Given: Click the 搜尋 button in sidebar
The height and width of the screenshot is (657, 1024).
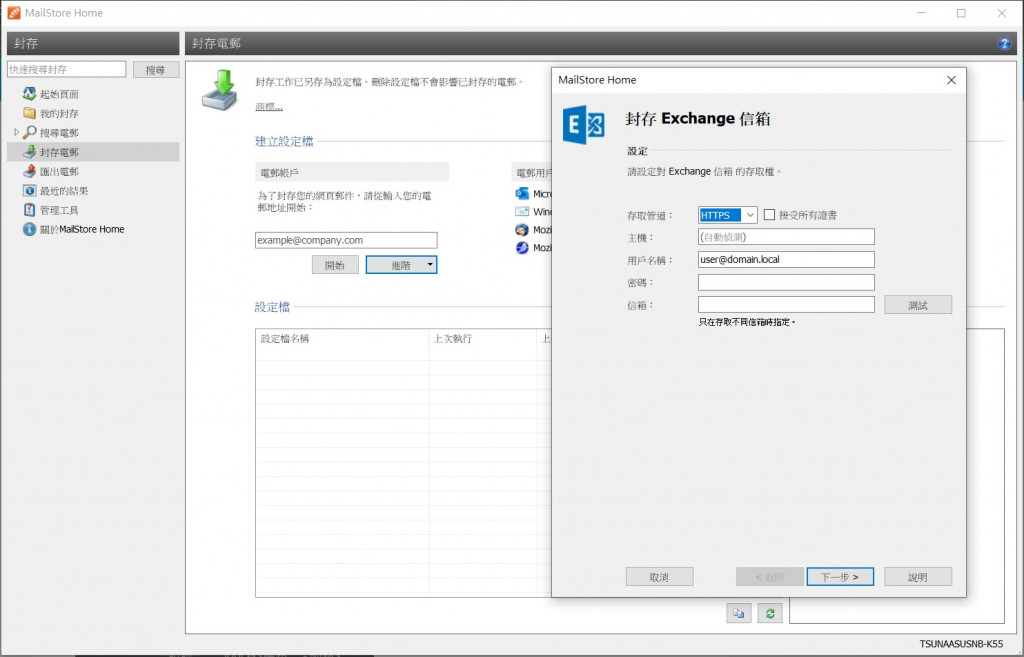Looking at the screenshot, I should (x=155, y=70).
